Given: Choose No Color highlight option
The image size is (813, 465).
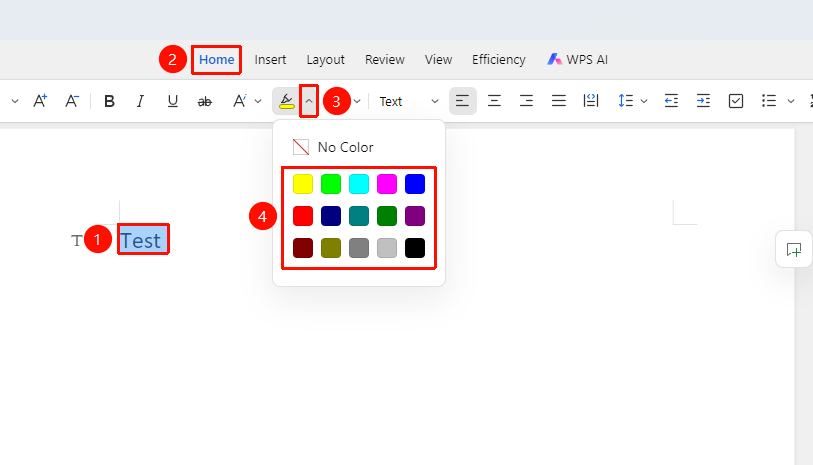Looking at the screenshot, I should pyautogui.click(x=333, y=147).
